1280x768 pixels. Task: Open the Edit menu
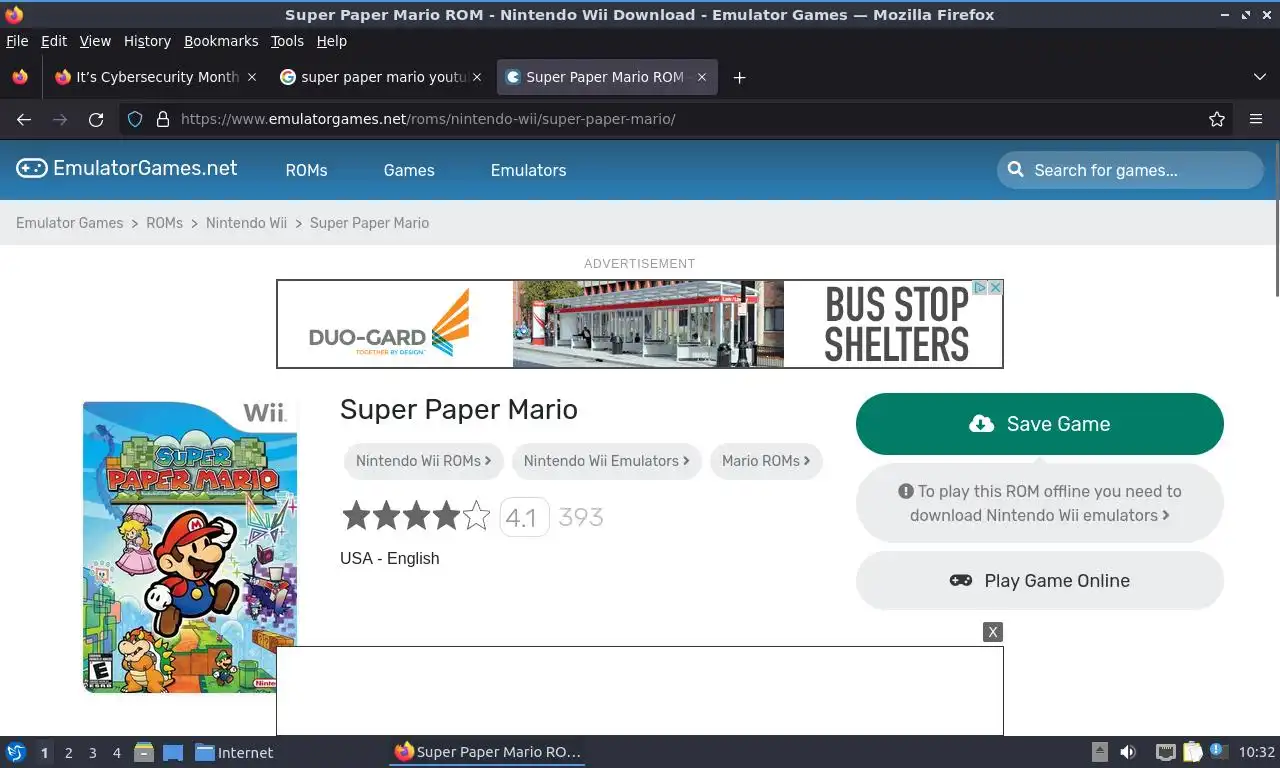click(54, 41)
